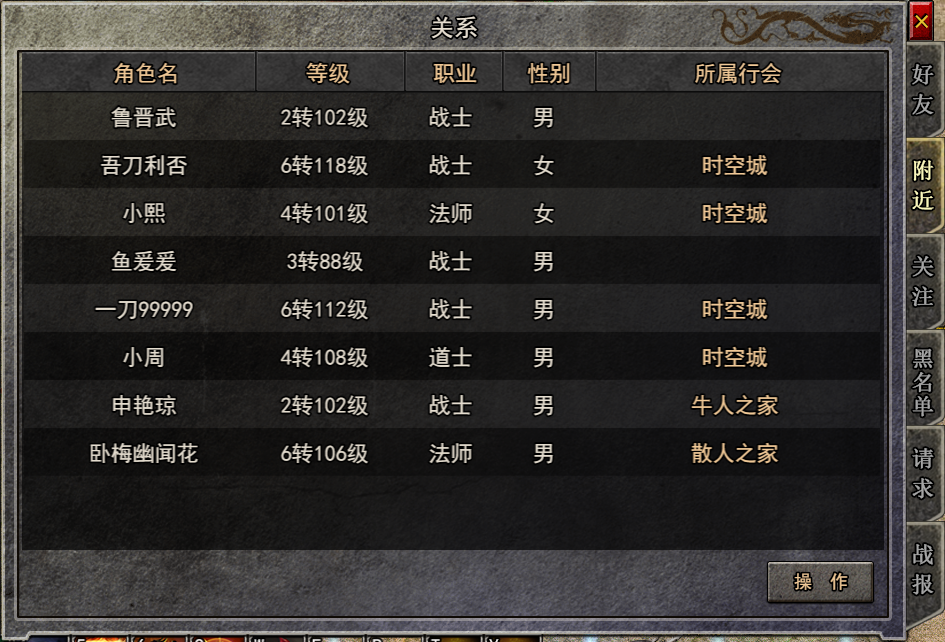The width and height of the screenshot is (945, 642).
Task: Select the player row 申艳琼
Action: coord(452,405)
